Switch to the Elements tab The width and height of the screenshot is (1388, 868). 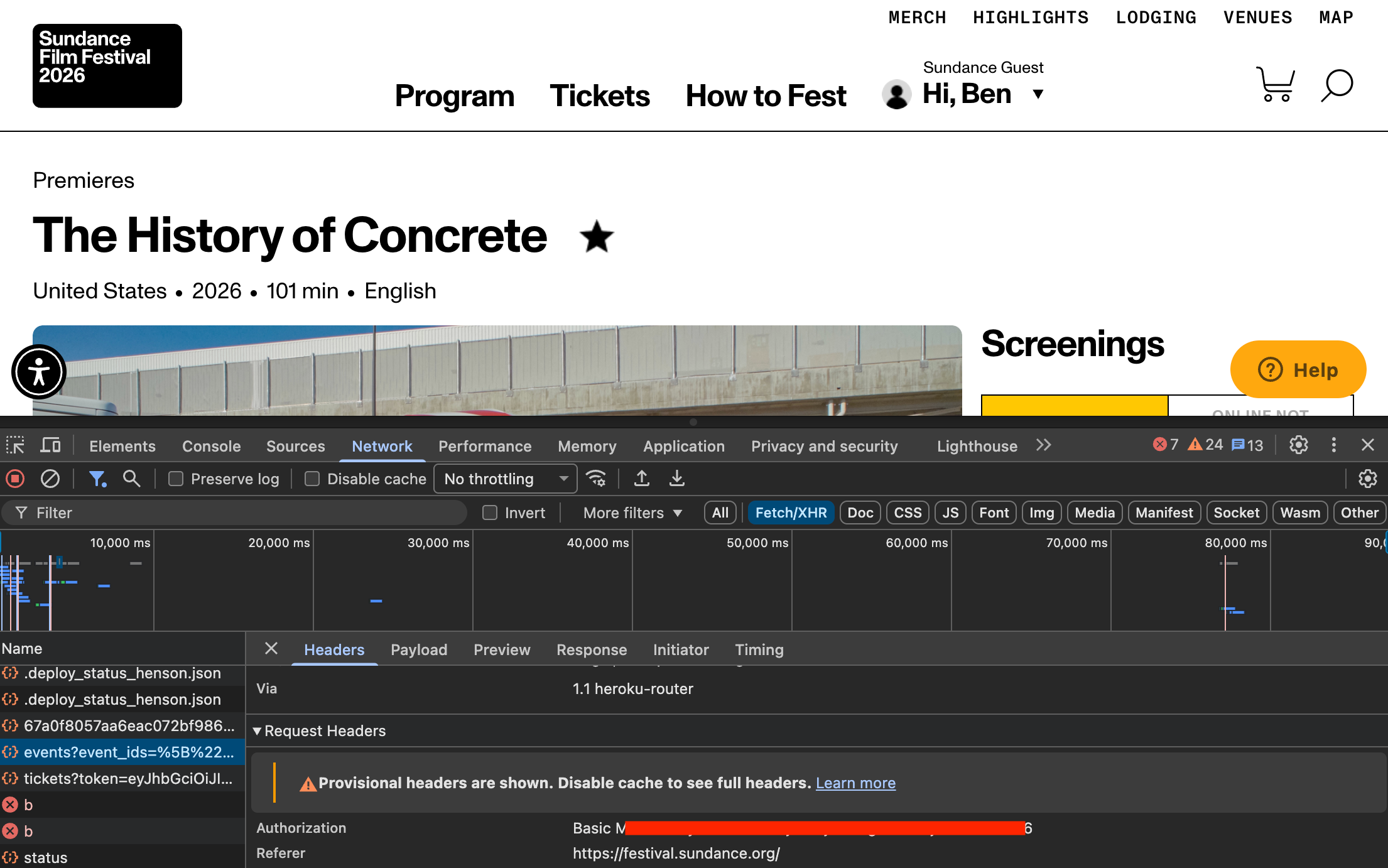point(122,446)
